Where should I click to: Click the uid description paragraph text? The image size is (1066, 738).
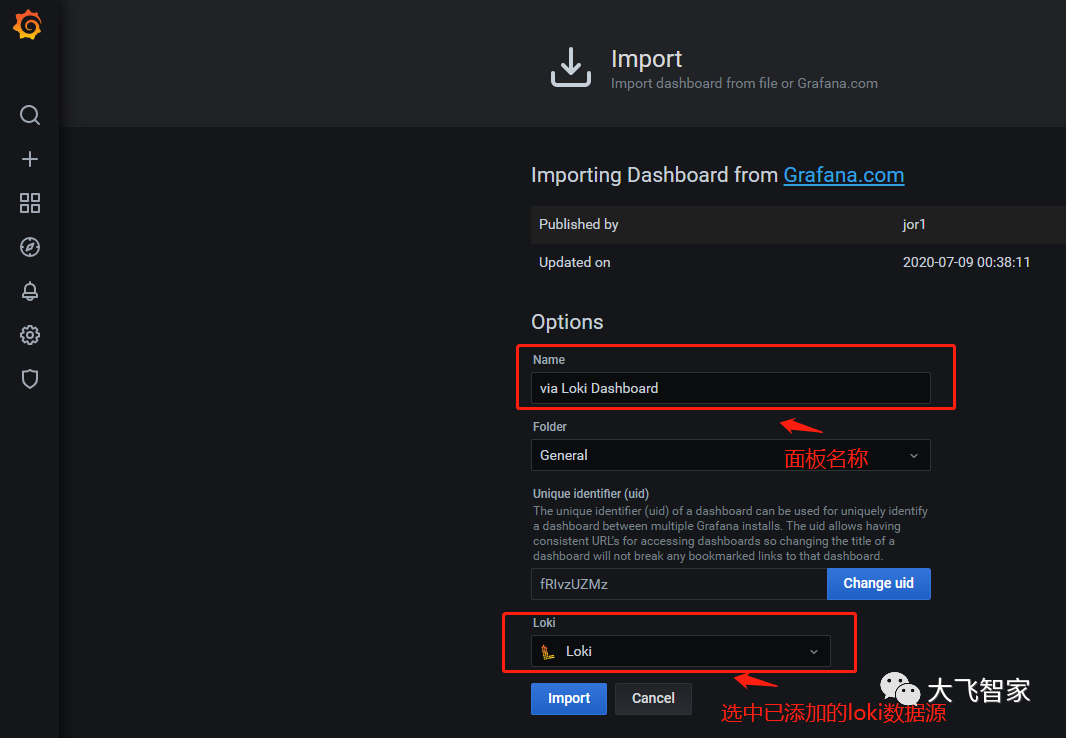pos(730,533)
